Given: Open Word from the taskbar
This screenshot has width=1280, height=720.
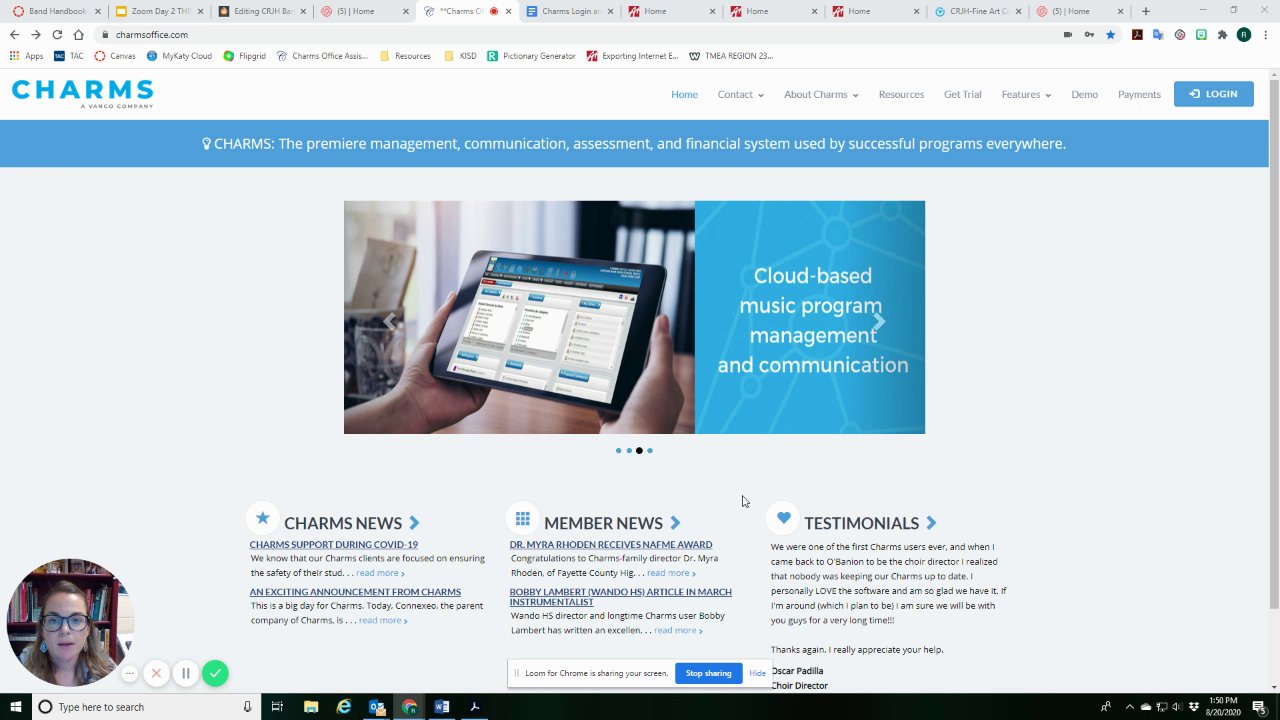Looking at the screenshot, I should [442, 707].
